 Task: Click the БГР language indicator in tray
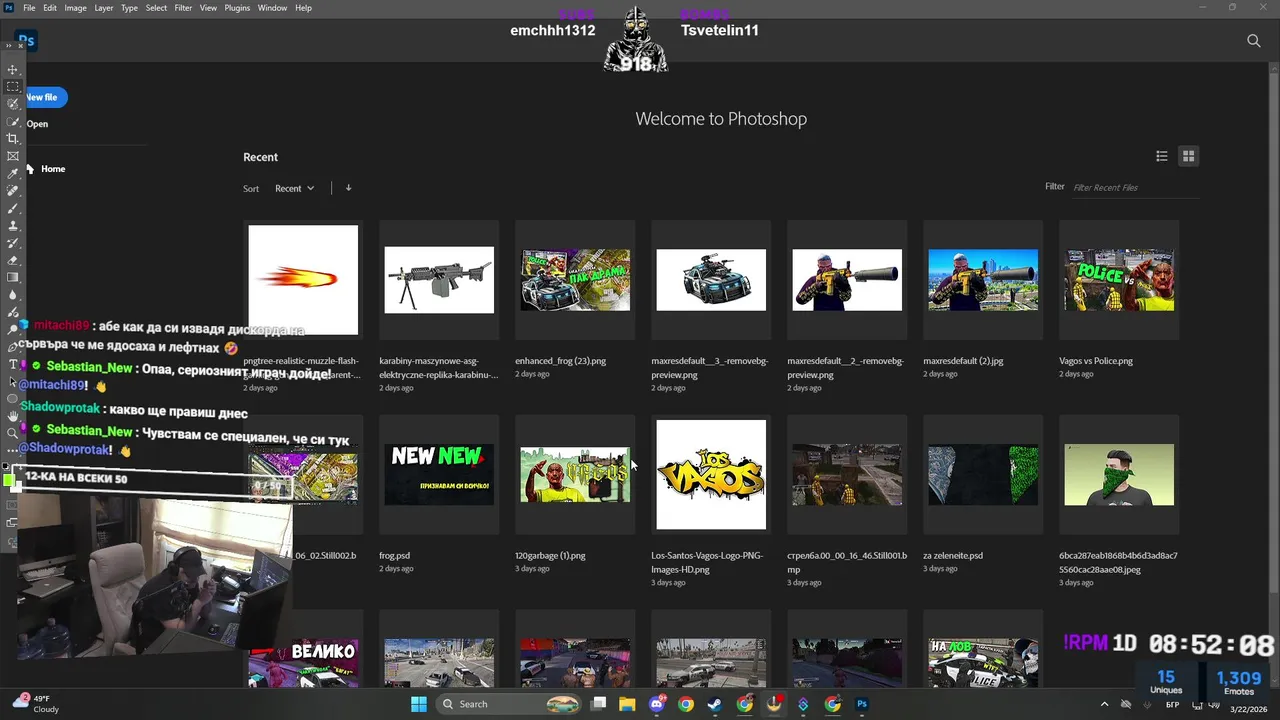pyautogui.click(x=1172, y=704)
